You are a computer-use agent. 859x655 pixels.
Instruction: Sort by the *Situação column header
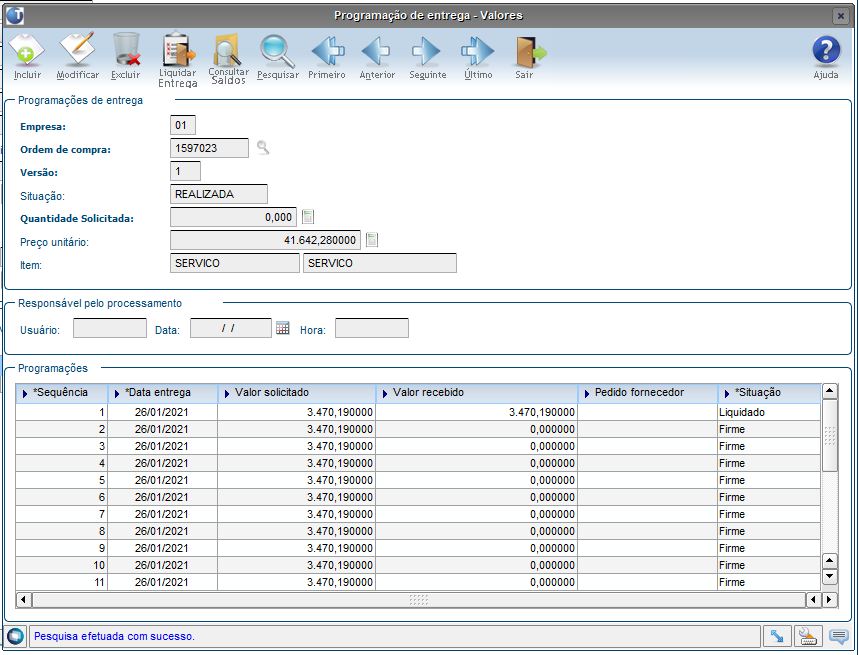tap(769, 393)
